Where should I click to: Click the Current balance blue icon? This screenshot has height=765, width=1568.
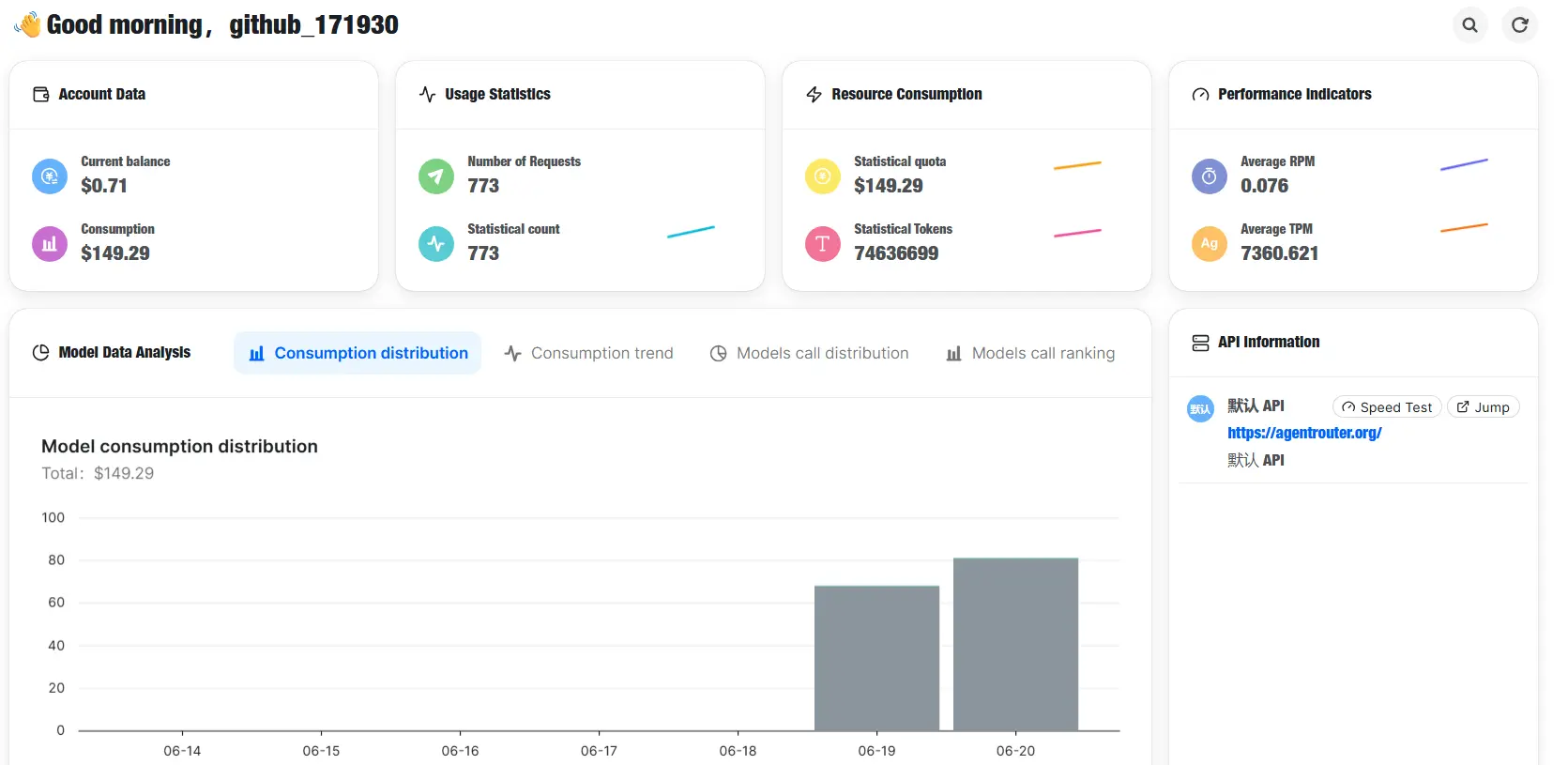click(x=50, y=176)
